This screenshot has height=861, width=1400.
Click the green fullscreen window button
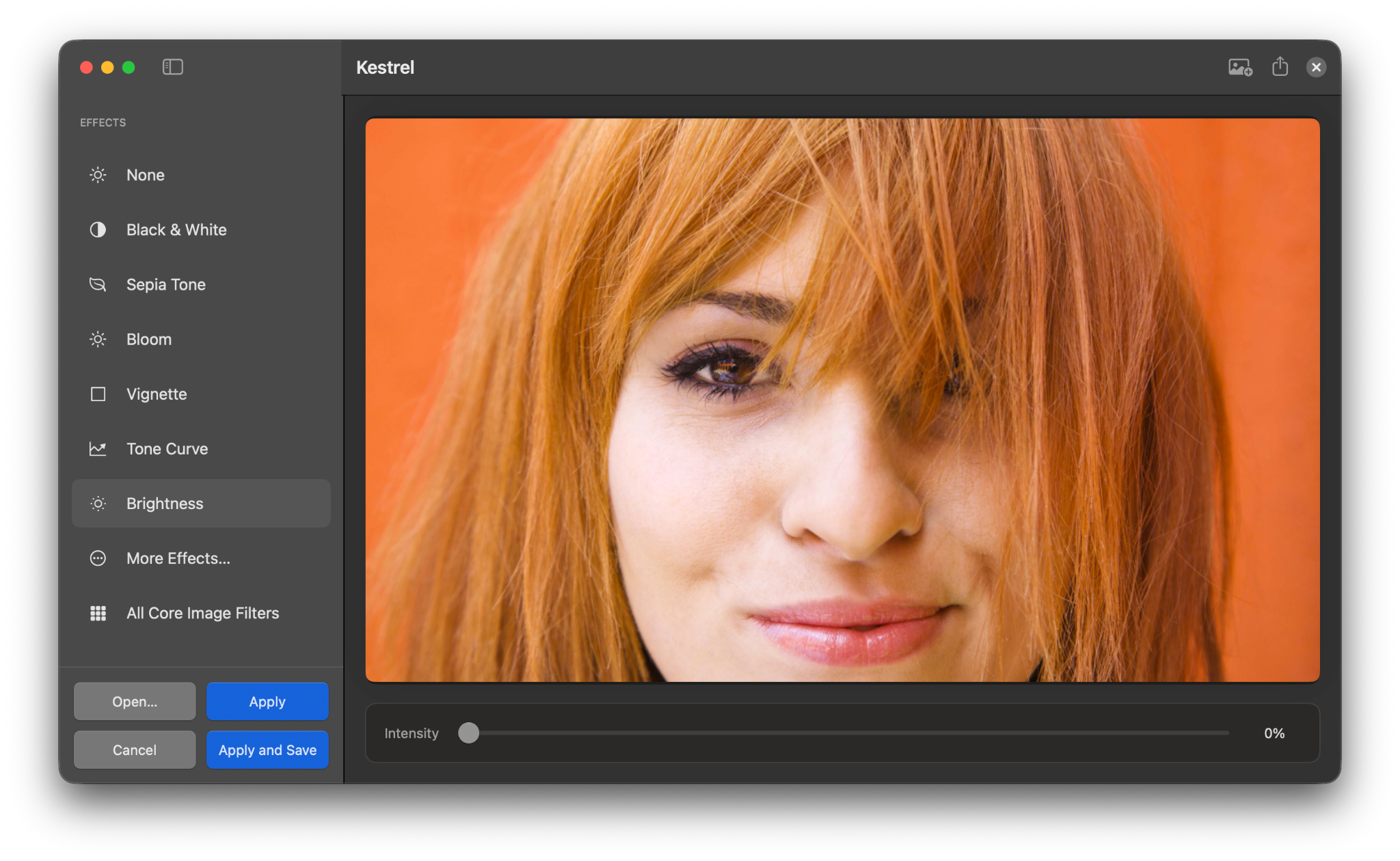129,67
